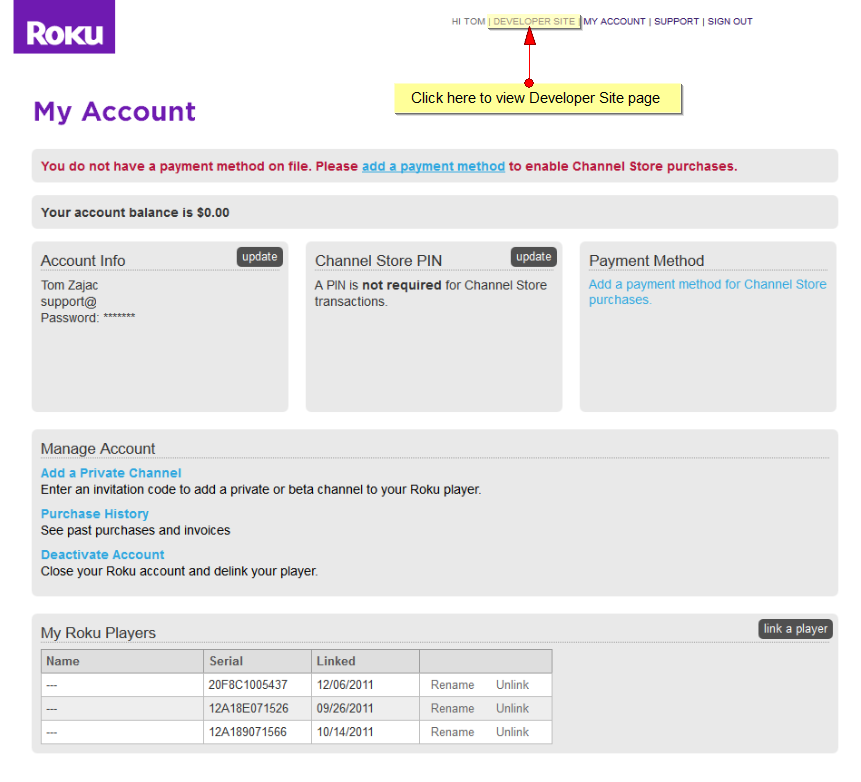Image resolution: width=861 pixels, height=782 pixels.
Task: Click the My Account page heading
Action: [x=114, y=111]
